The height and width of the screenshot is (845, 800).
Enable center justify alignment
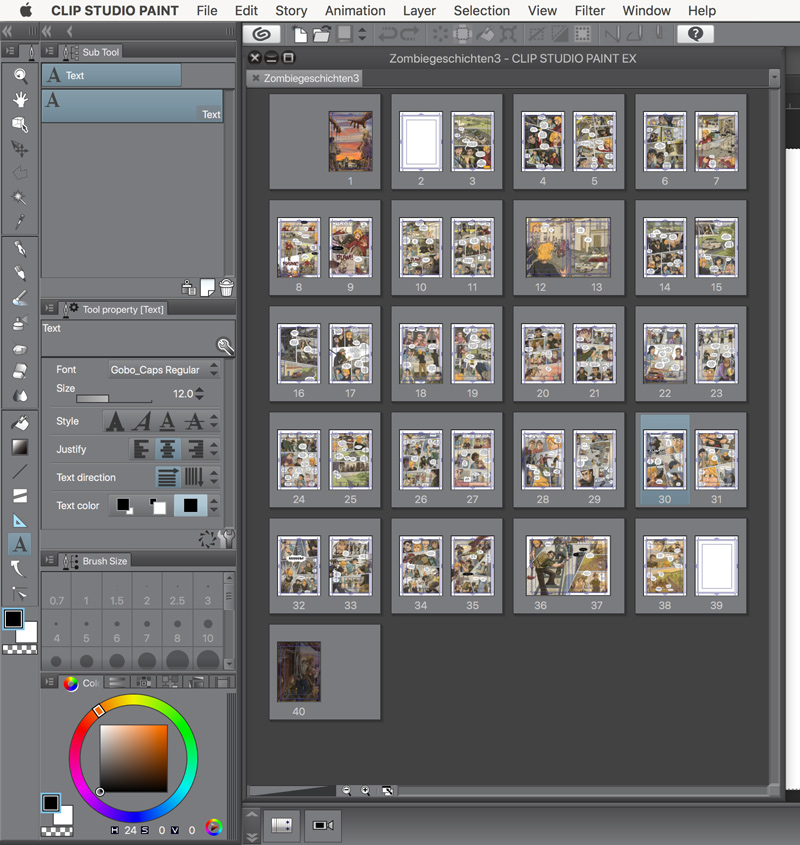[168, 449]
